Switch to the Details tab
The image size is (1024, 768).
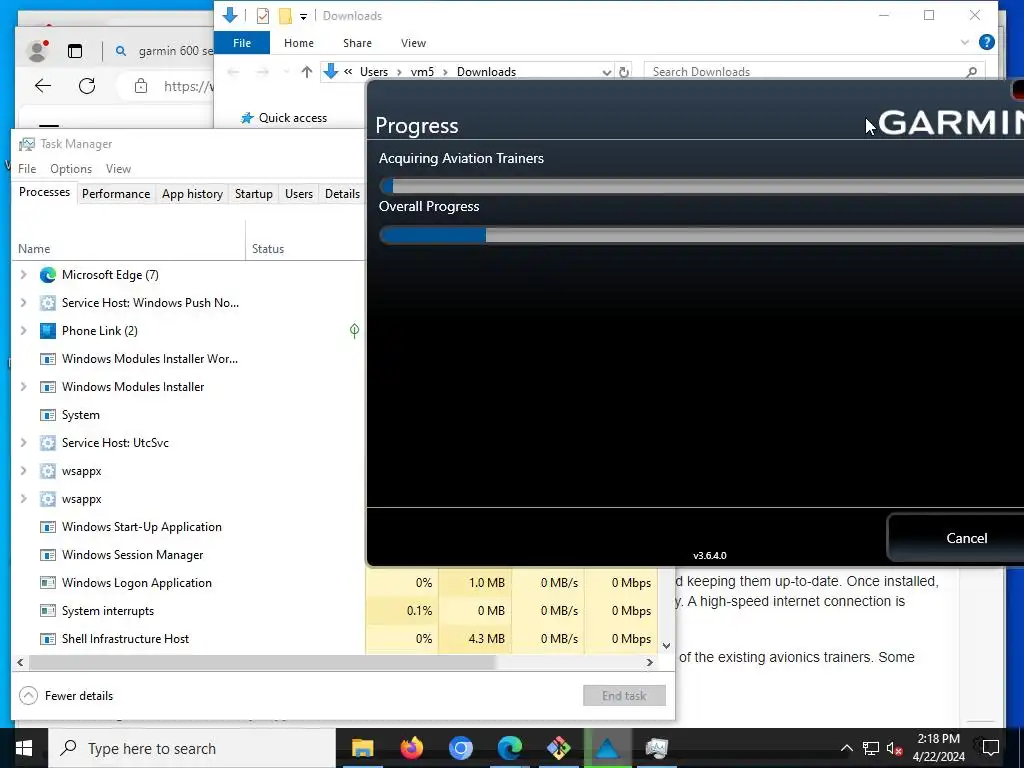pos(342,194)
